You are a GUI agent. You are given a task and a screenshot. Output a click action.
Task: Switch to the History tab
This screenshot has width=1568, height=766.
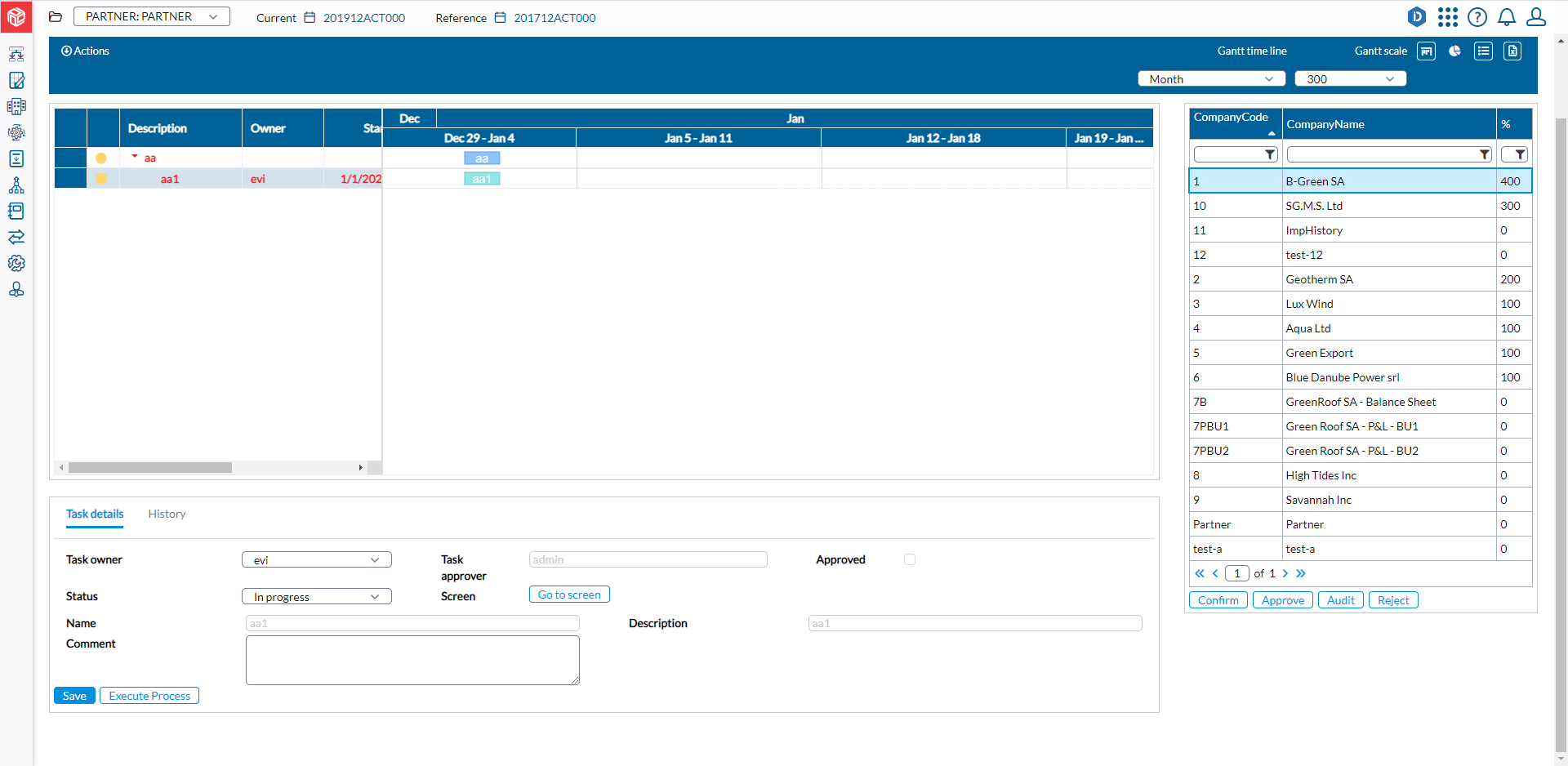[167, 514]
